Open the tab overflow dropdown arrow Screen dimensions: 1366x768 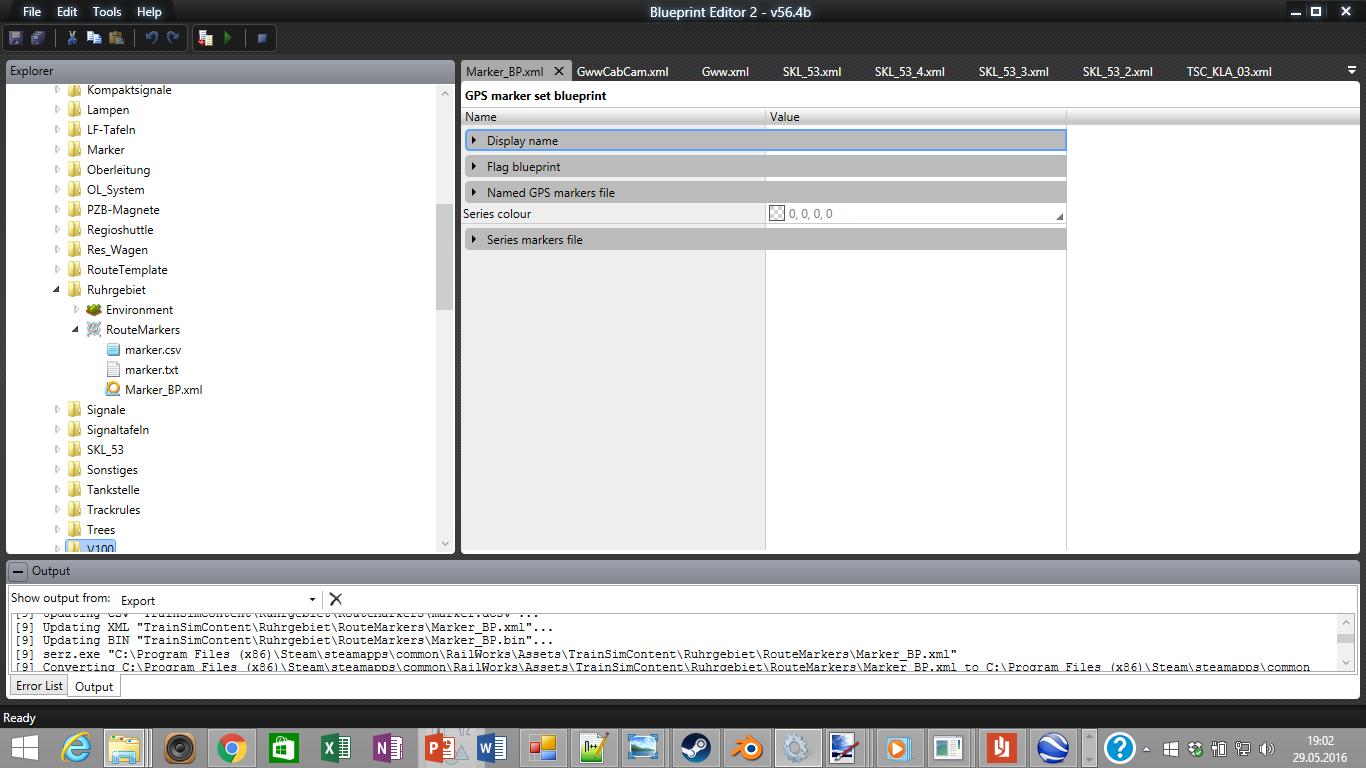coord(1352,70)
